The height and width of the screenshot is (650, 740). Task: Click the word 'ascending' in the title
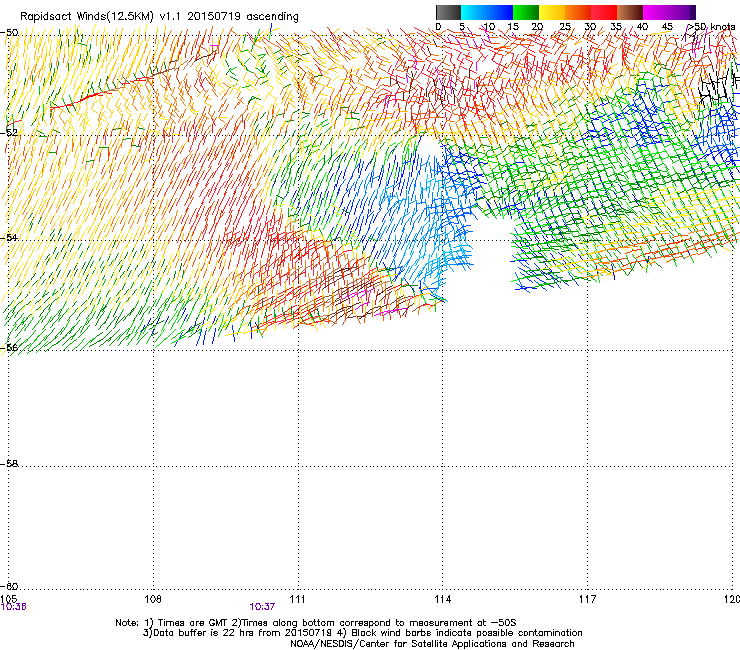coord(272,17)
